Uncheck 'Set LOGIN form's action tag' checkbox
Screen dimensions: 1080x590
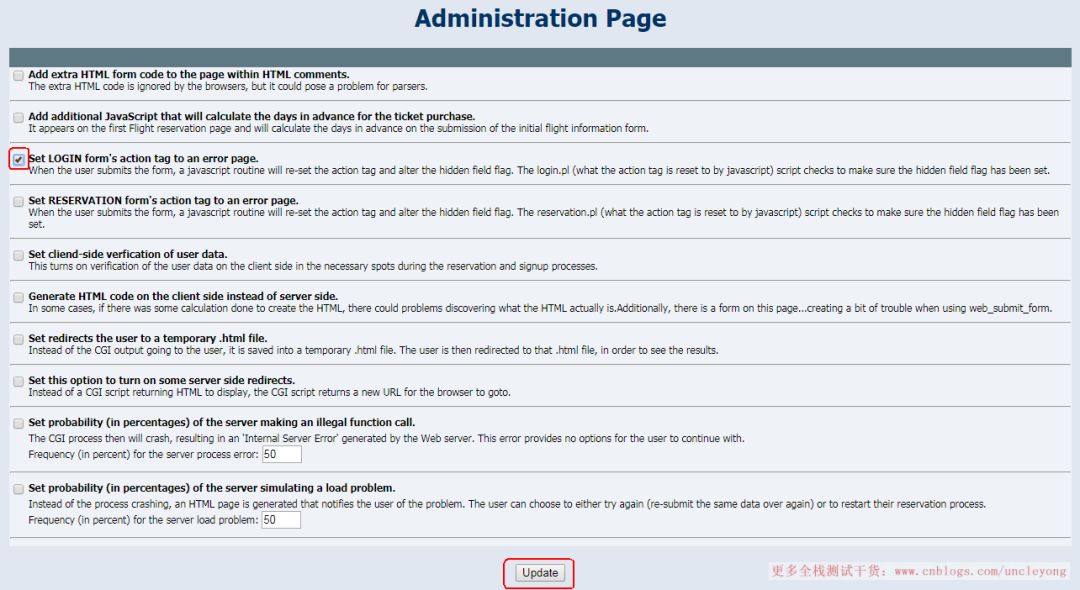19,160
